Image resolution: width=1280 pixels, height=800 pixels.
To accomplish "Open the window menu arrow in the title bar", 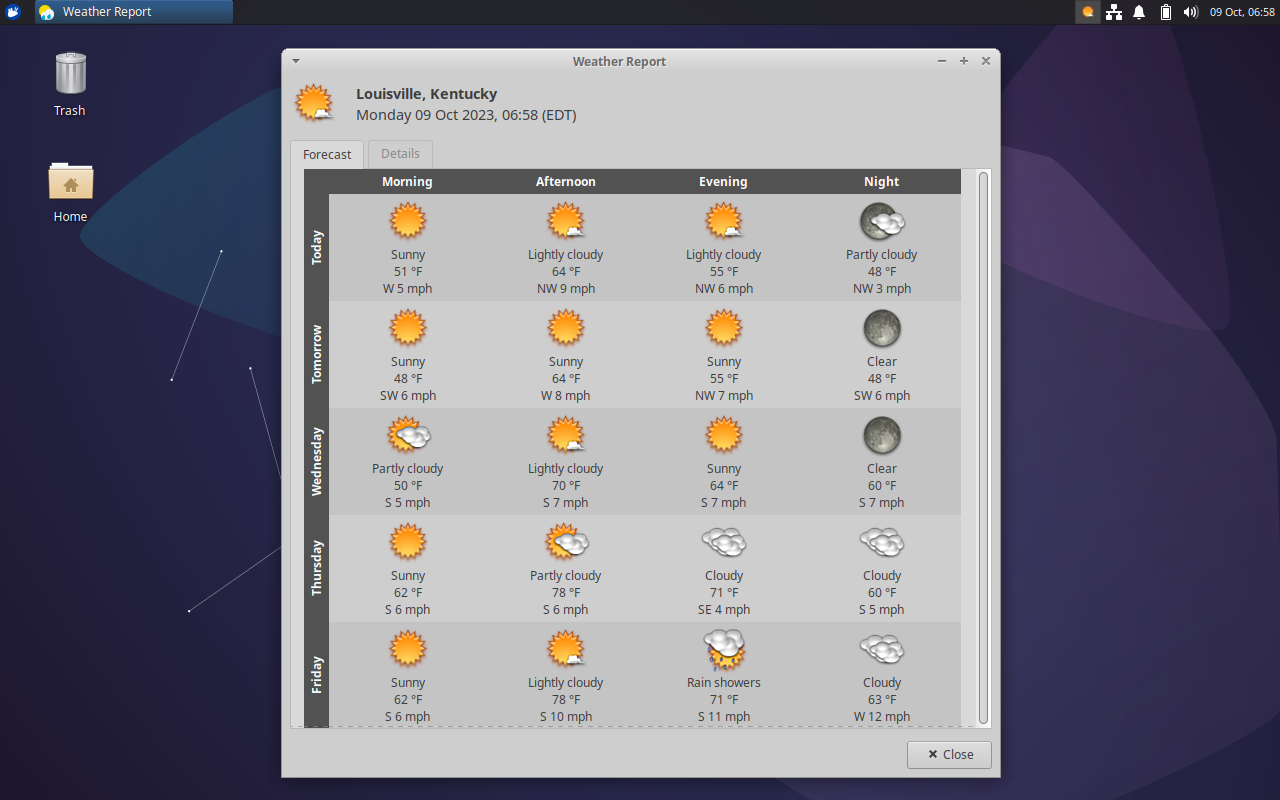I will (296, 61).
